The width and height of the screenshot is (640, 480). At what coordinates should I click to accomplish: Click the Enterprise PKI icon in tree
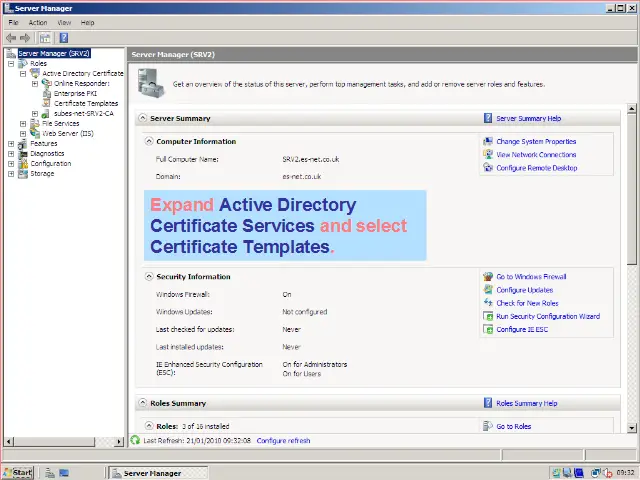point(47,93)
